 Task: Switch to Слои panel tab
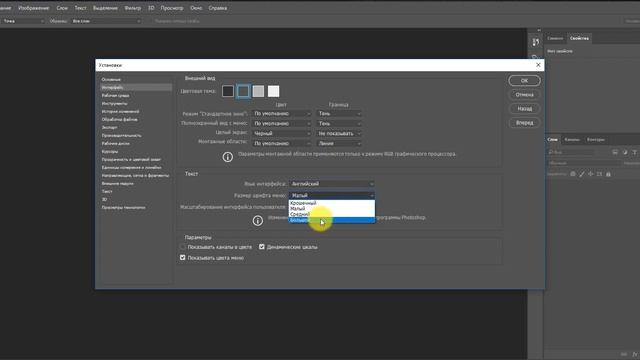552,140
